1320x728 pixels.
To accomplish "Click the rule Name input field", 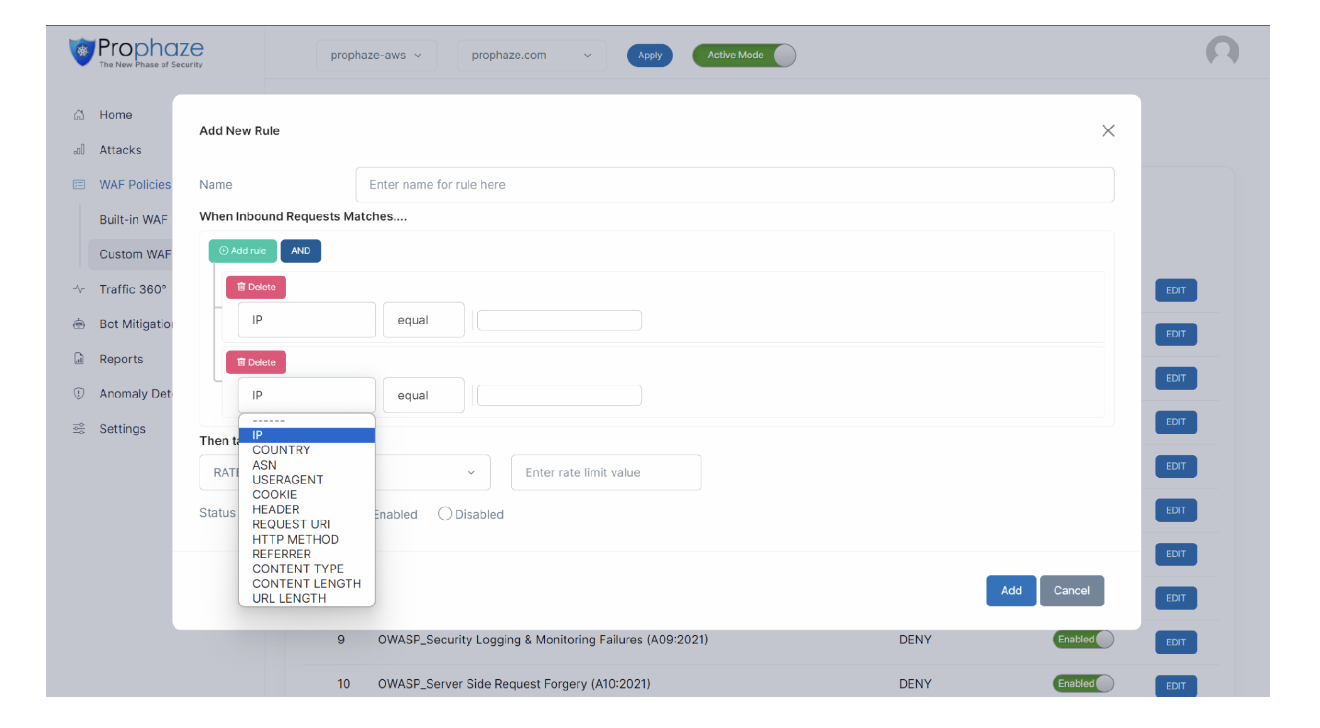I will (734, 185).
